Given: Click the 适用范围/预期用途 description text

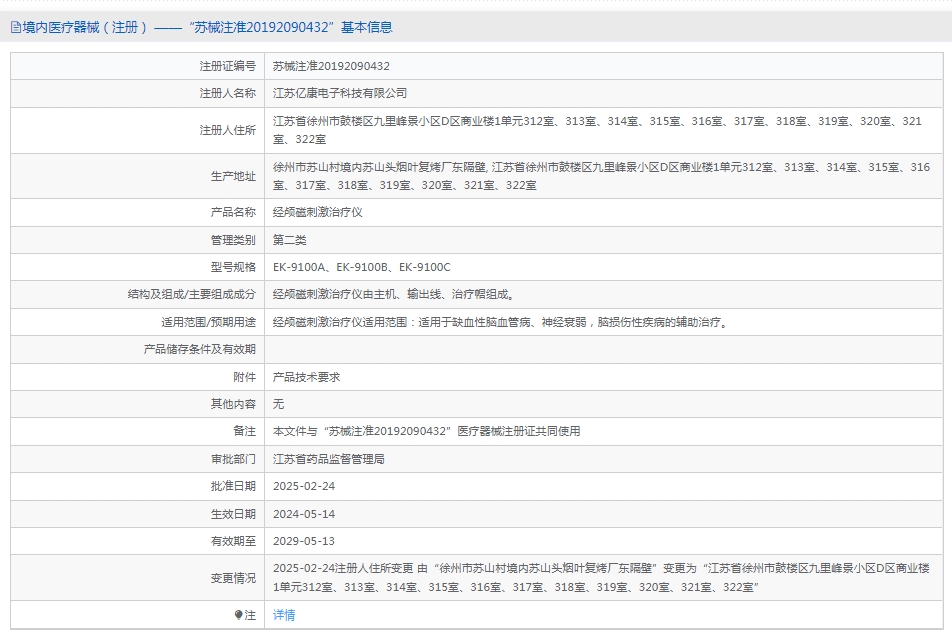Looking at the screenshot, I should (500, 322).
